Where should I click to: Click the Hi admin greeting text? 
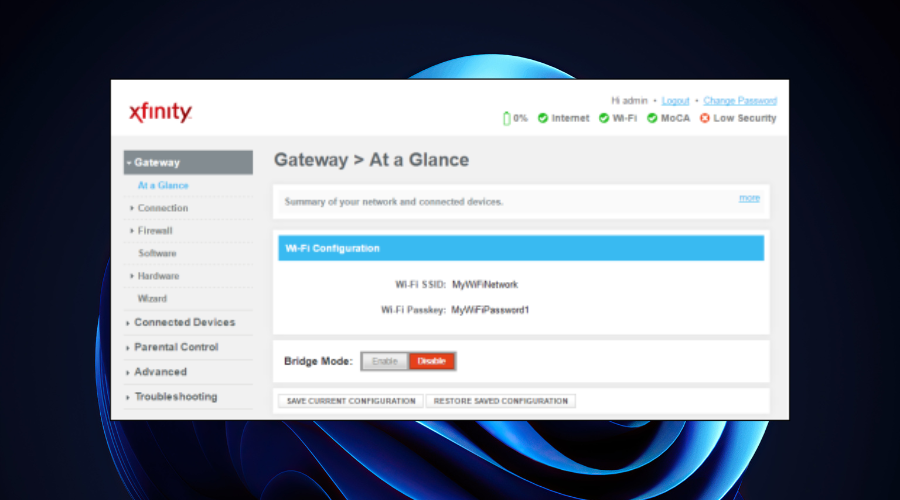[x=629, y=101]
